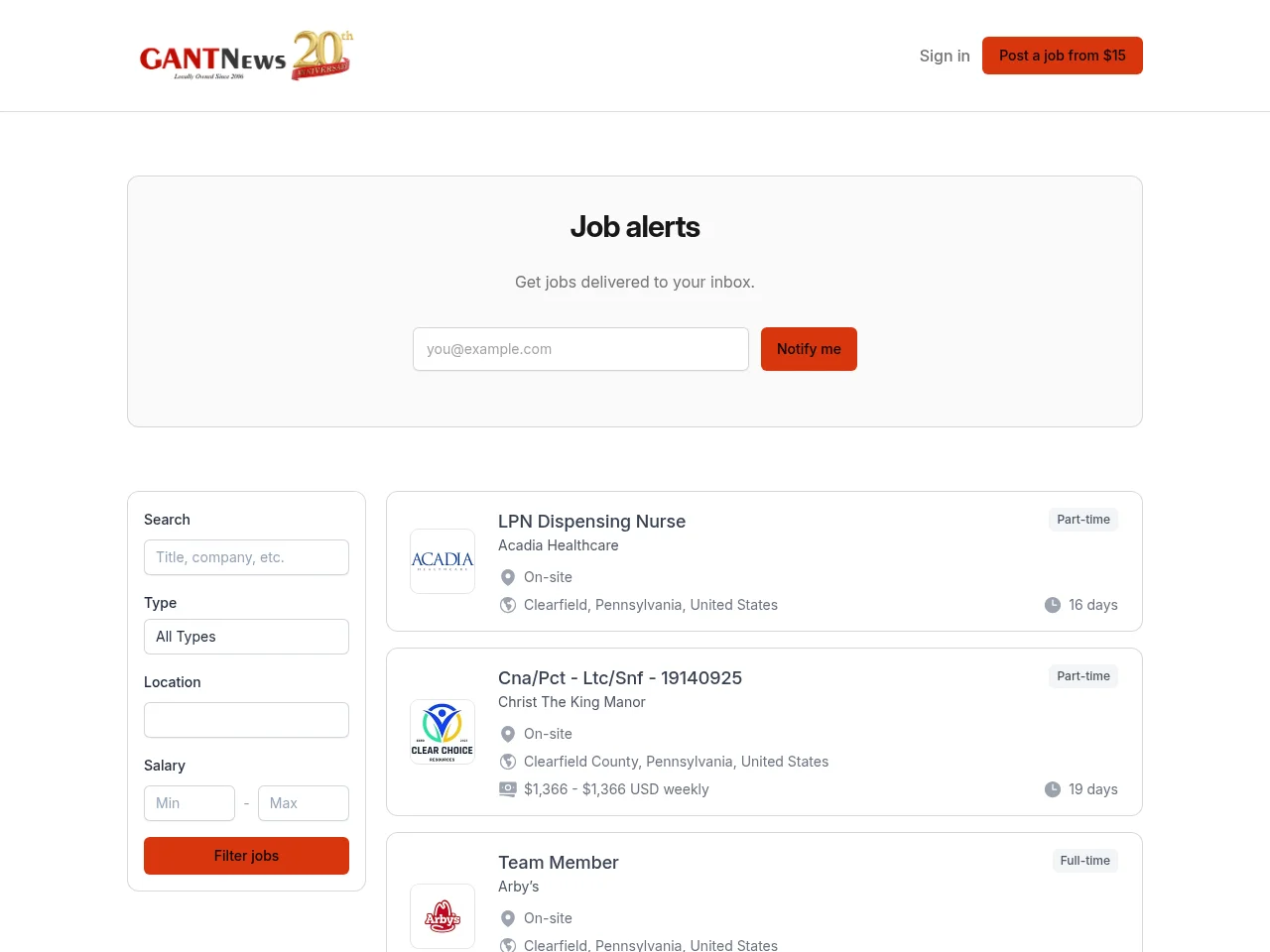This screenshot has height=952, width=1270.
Task: Focus the Max salary field
Action: (x=304, y=803)
